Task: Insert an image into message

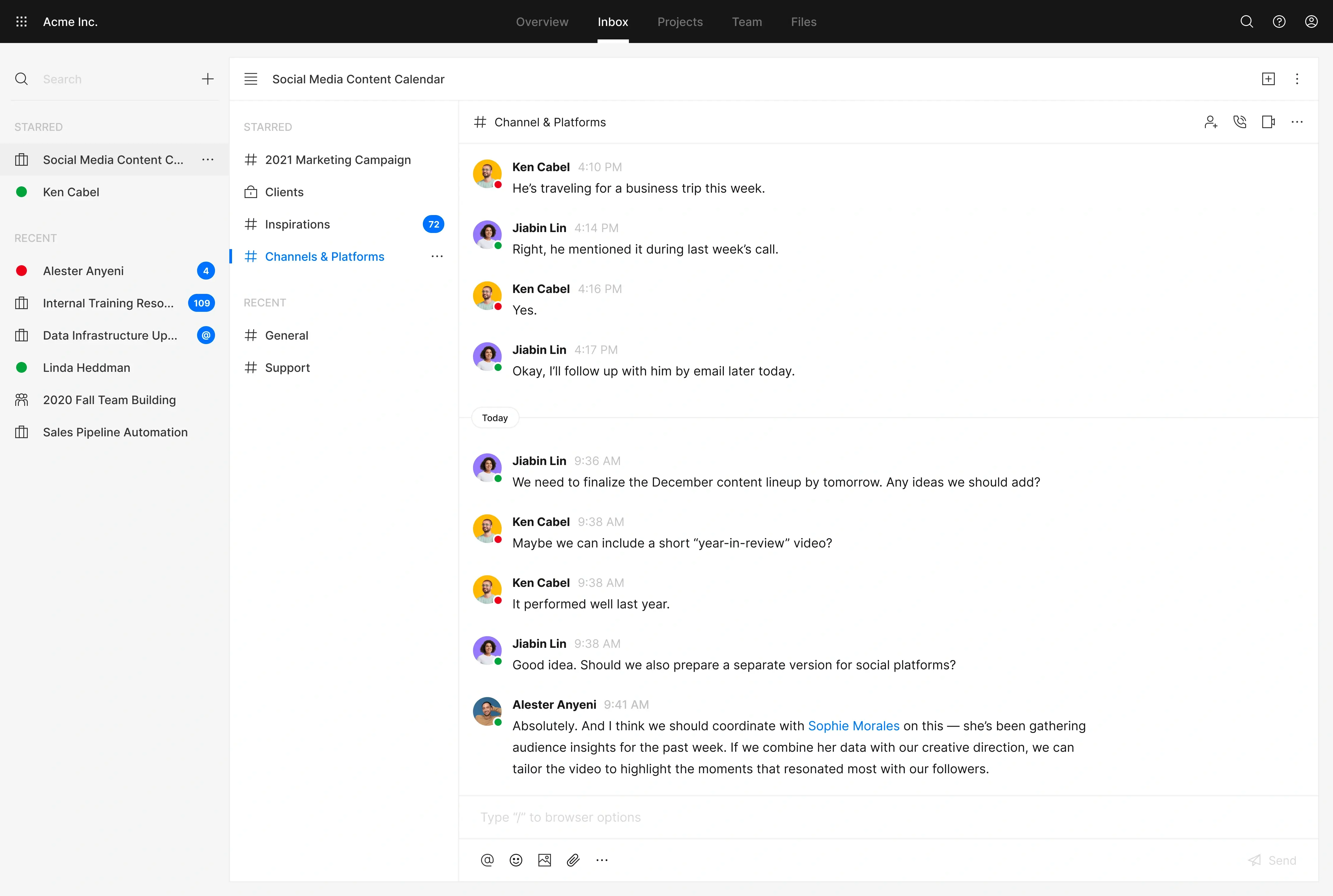Action: pos(544,860)
